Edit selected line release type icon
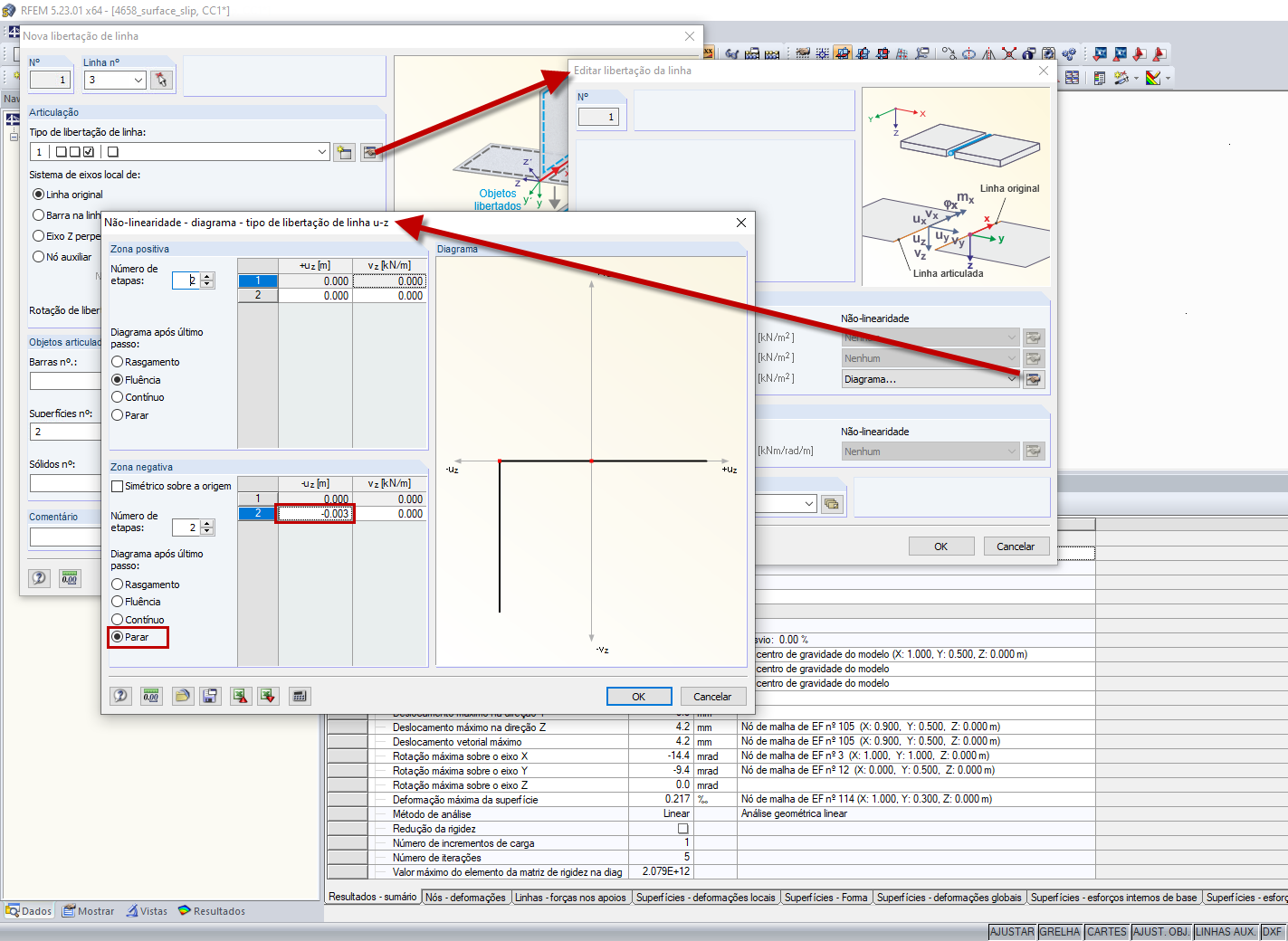 (x=370, y=152)
